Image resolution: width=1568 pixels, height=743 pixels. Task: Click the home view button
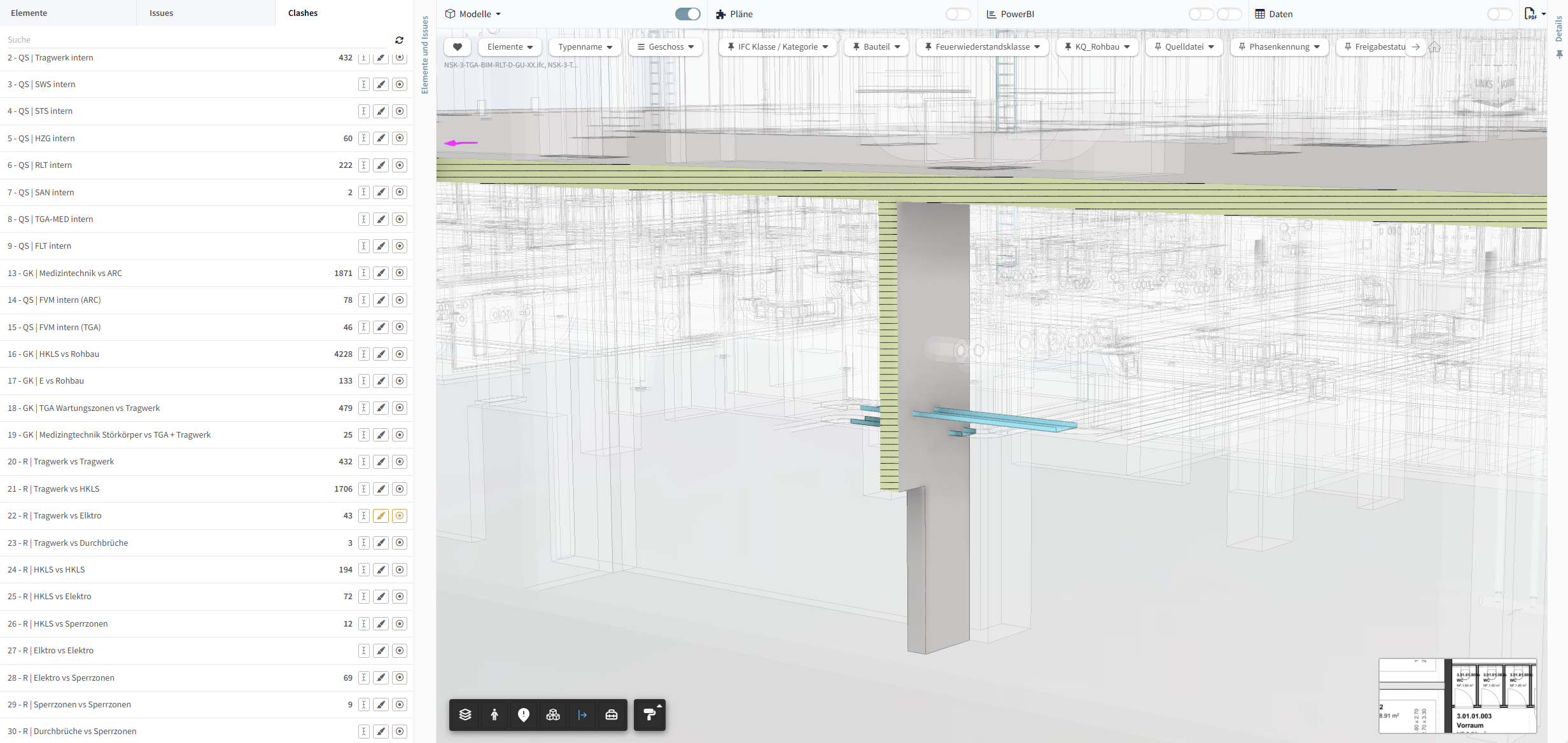click(1434, 47)
